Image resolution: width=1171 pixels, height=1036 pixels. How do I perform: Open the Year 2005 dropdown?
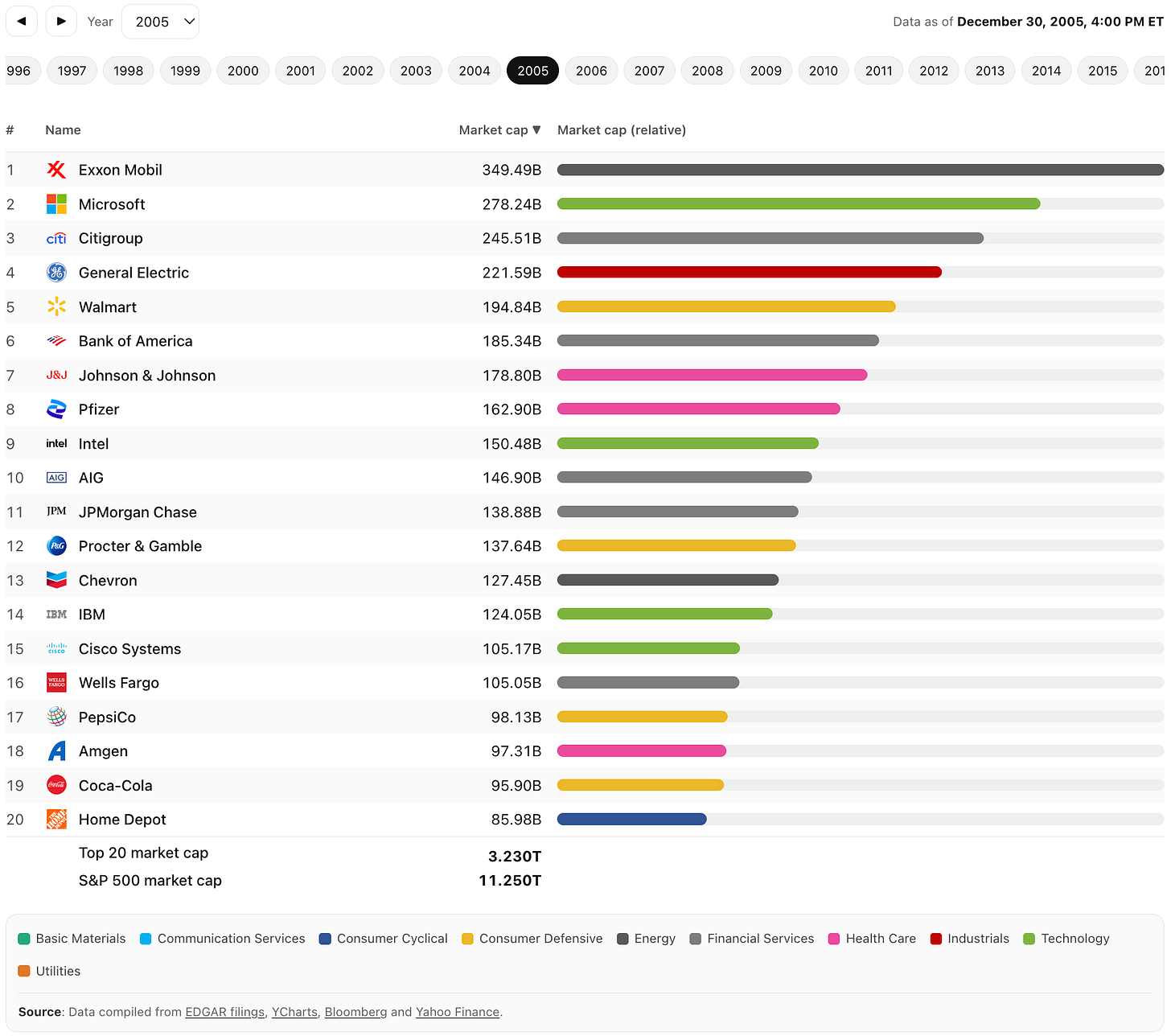point(160,22)
